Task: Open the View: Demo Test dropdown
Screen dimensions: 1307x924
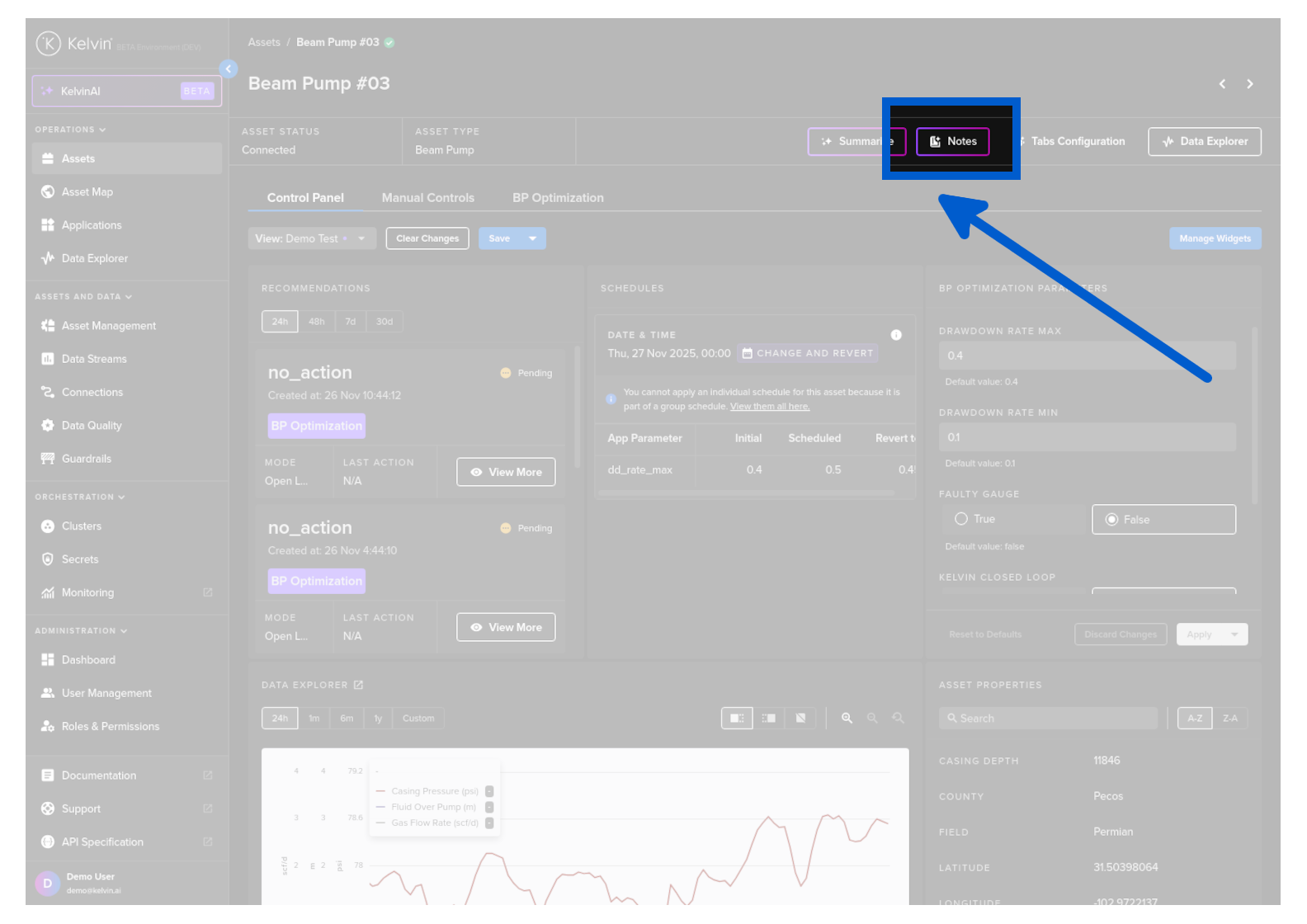Action: [311, 238]
